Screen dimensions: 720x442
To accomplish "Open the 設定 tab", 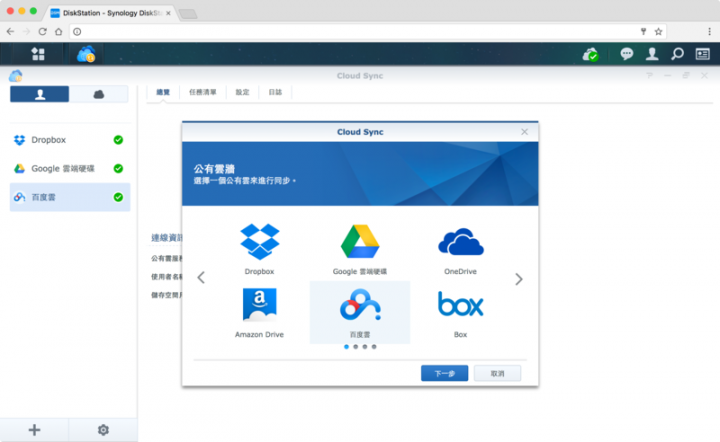I will (x=242, y=92).
